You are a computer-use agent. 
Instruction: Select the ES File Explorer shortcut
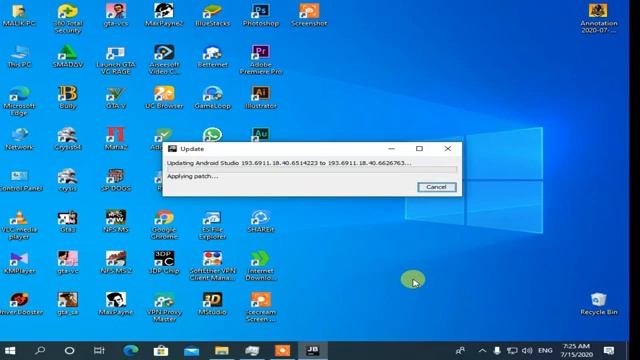[x=212, y=225]
